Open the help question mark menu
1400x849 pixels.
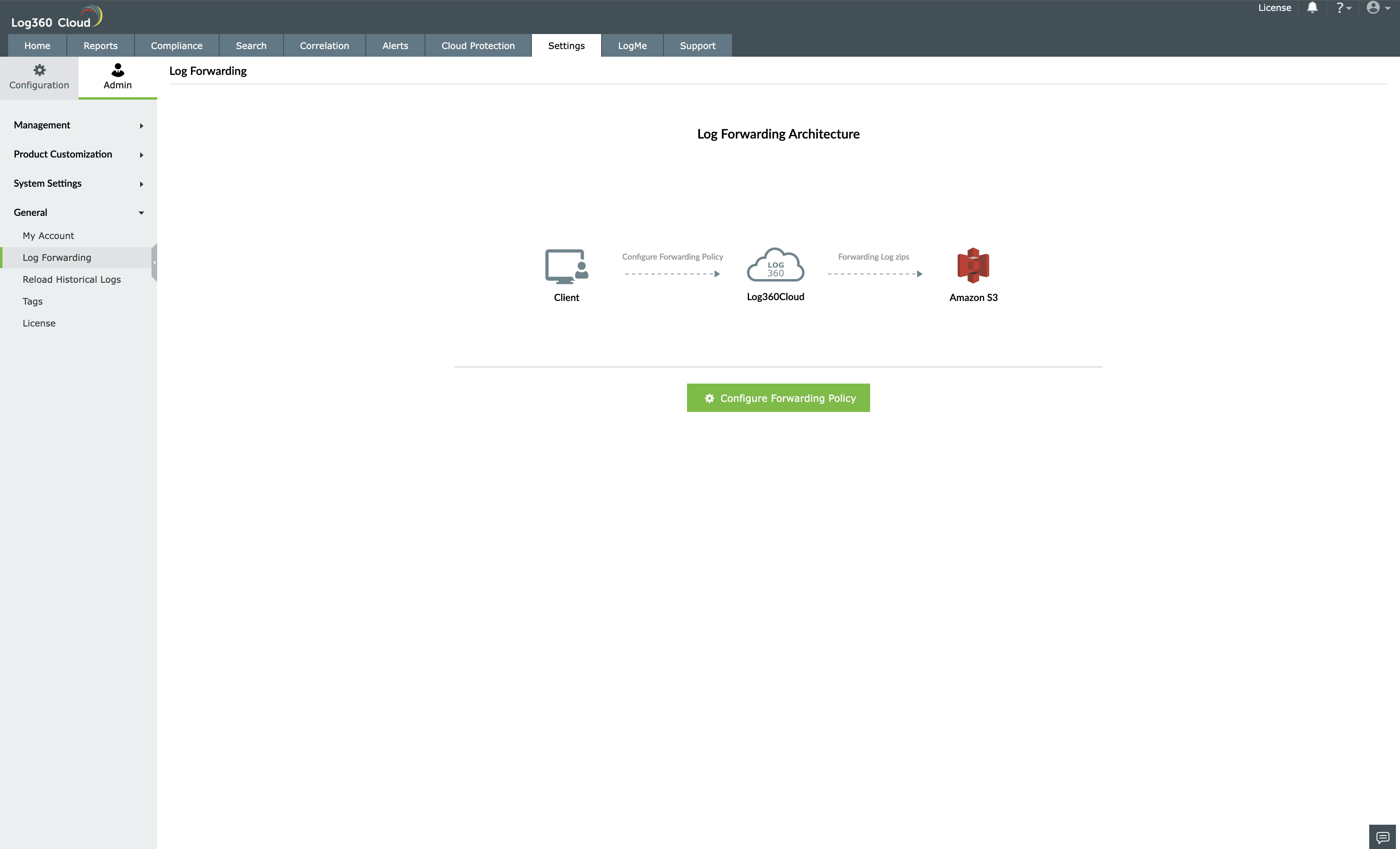click(x=1343, y=8)
